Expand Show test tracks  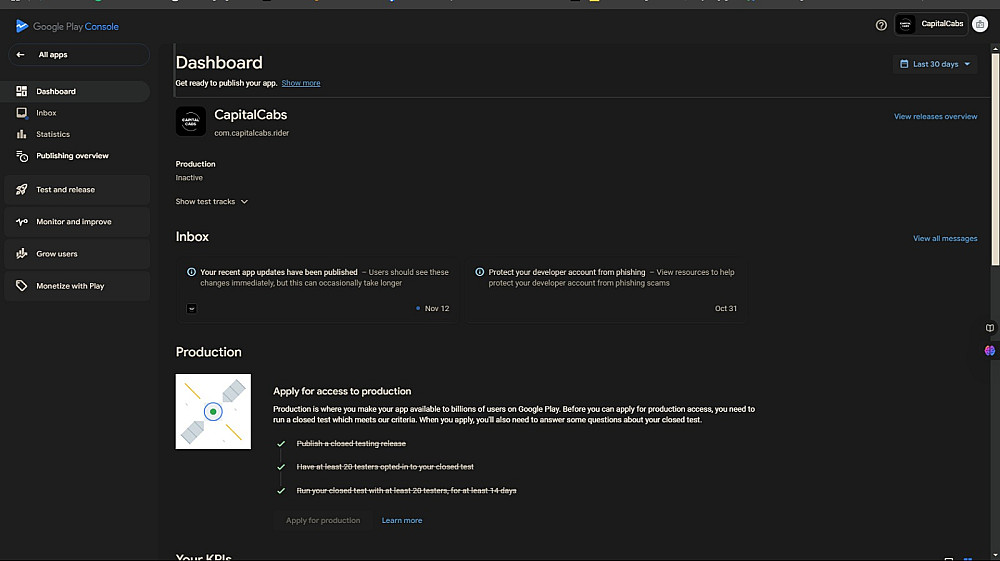[x=212, y=202]
